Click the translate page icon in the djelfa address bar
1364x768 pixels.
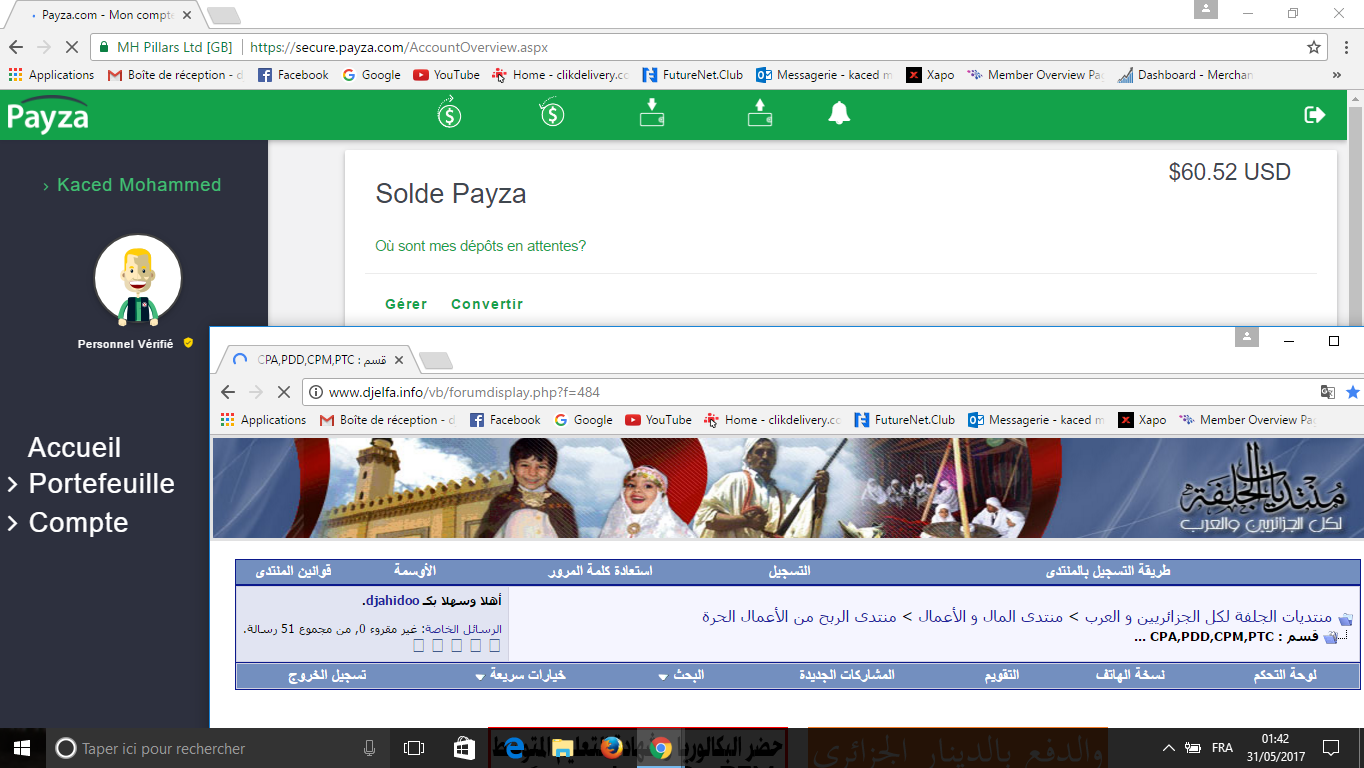[x=1327, y=392]
